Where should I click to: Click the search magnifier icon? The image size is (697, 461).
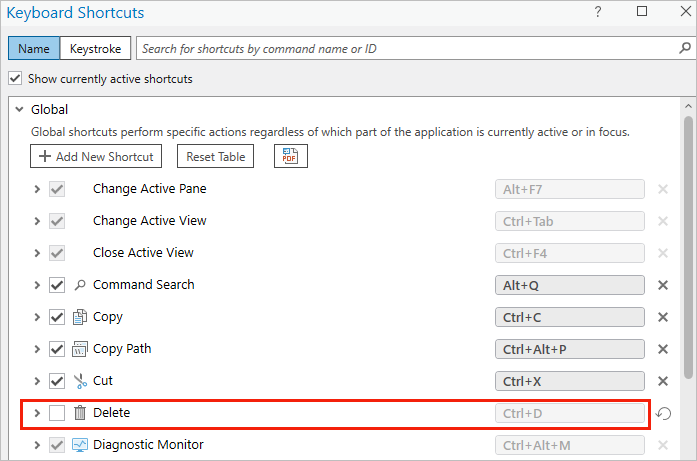tap(685, 48)
